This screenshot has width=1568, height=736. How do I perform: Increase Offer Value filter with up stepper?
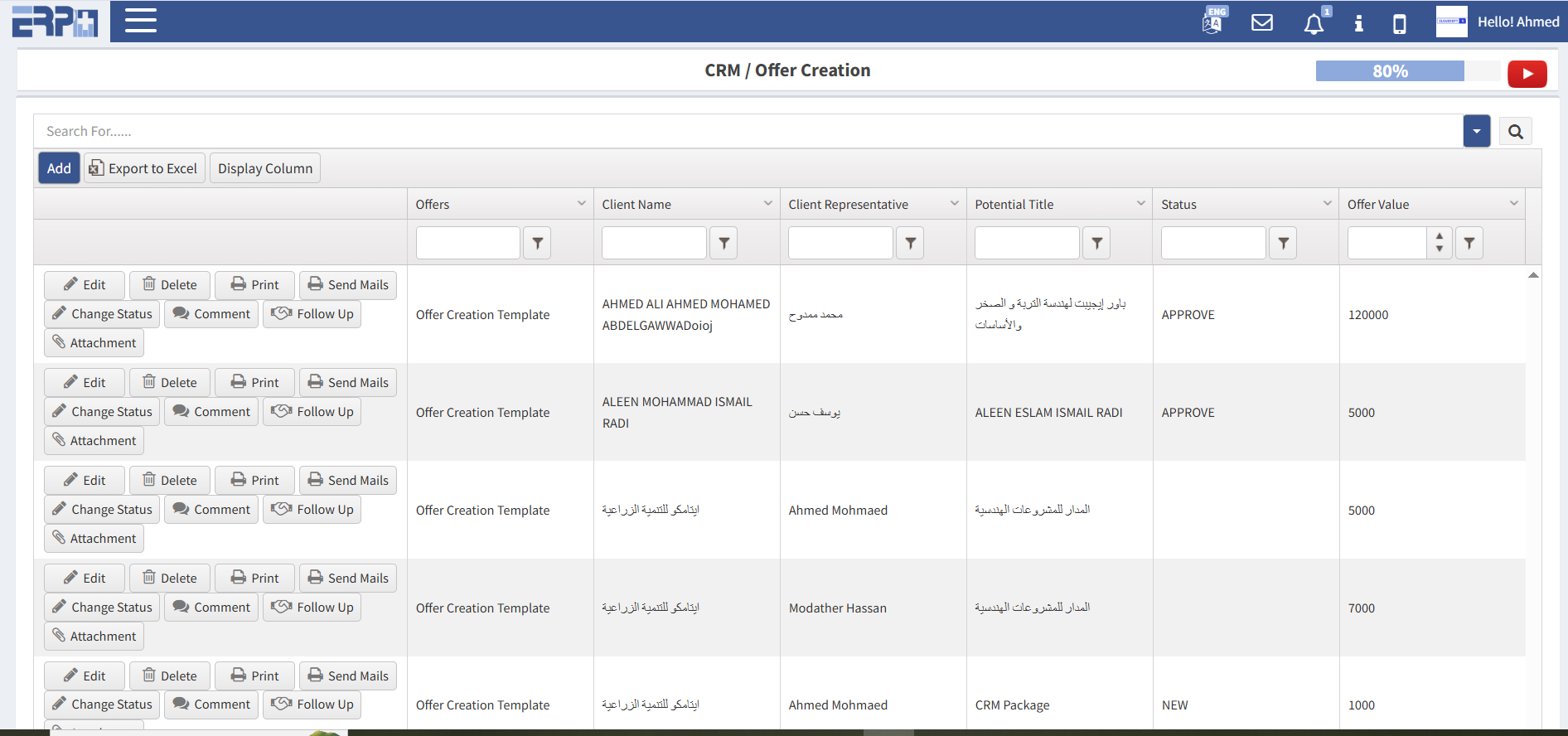pyautogui.click(x=1440, y=237)
